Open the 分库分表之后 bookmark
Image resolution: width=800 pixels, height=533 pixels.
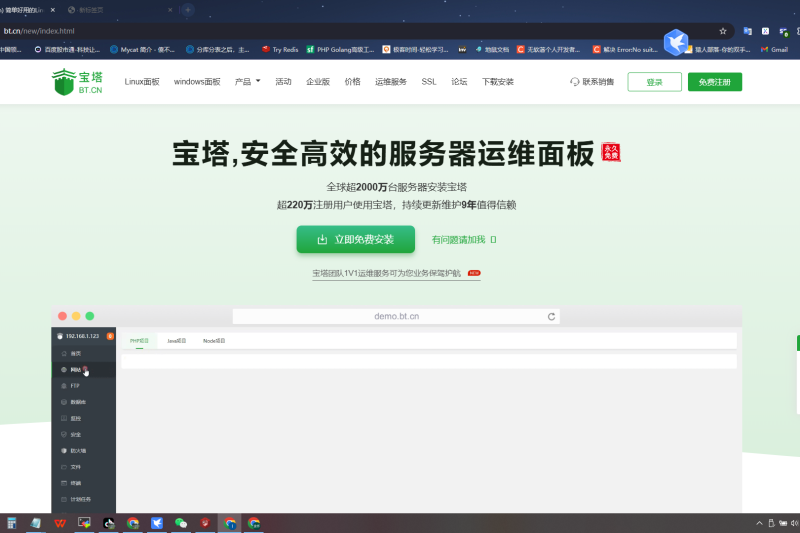(x=218, y=49)
